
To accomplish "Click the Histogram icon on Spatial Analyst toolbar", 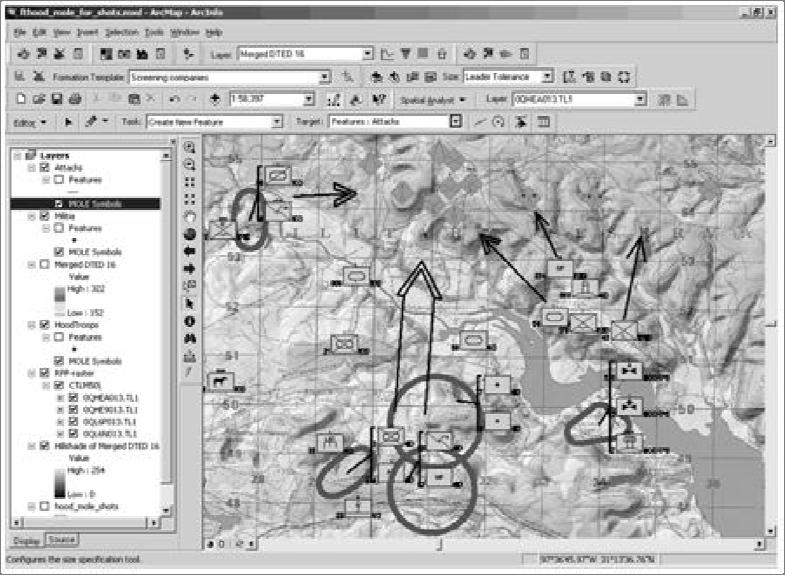I will click(x=682, y=100).
